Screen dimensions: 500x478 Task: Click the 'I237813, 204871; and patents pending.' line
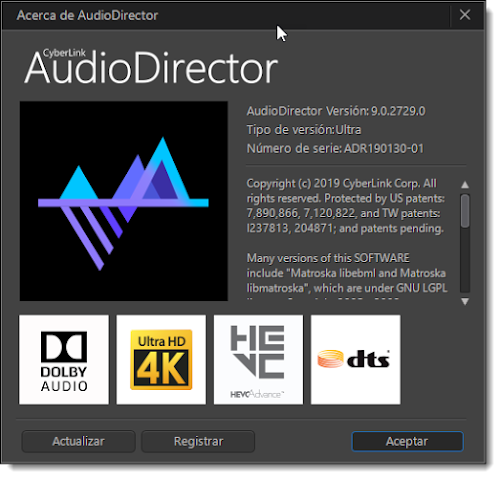[345, 228]
